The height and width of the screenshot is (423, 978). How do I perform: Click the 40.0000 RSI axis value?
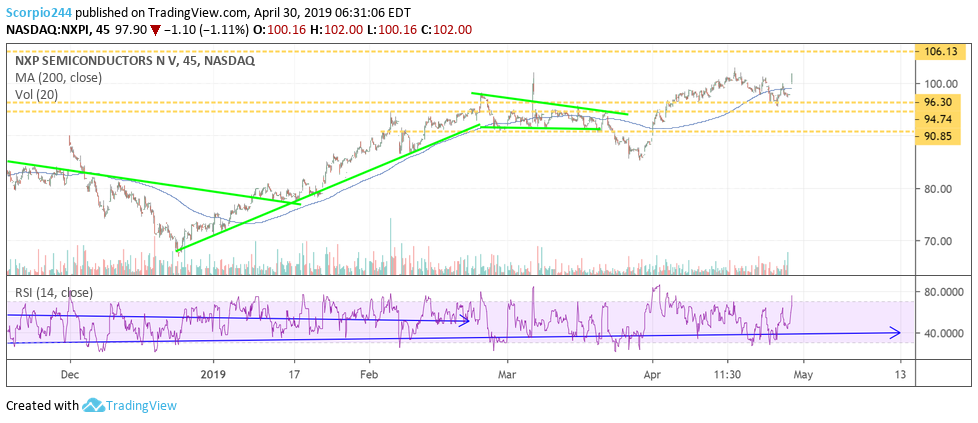pyautogui.click(x=946, y=333)
